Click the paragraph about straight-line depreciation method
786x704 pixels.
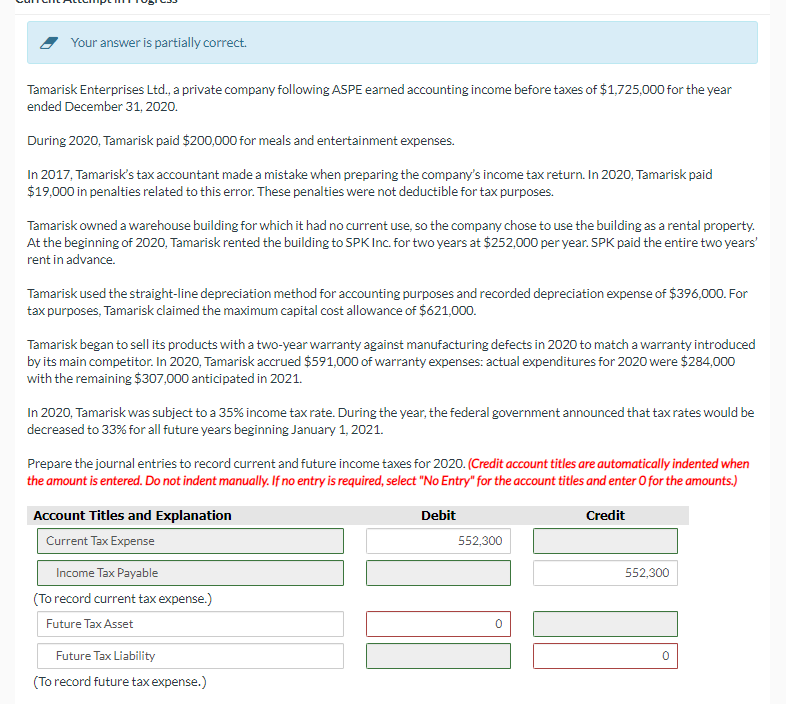coord(387,302)
